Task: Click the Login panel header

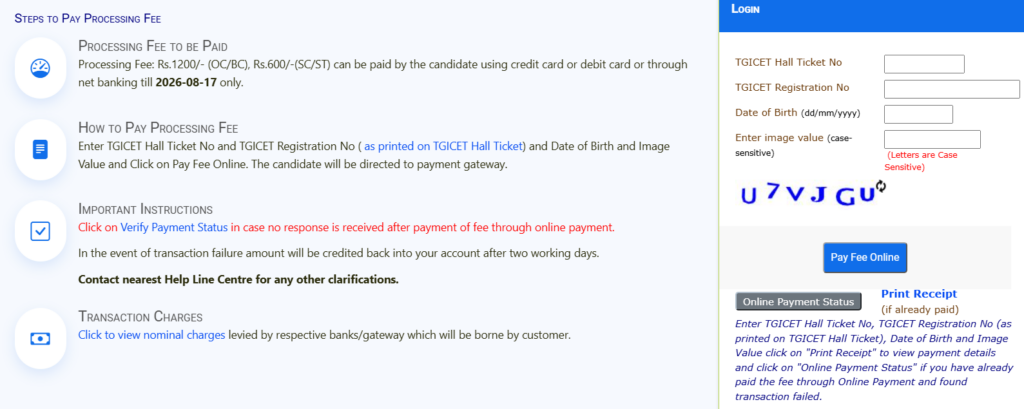Action: 871,16
